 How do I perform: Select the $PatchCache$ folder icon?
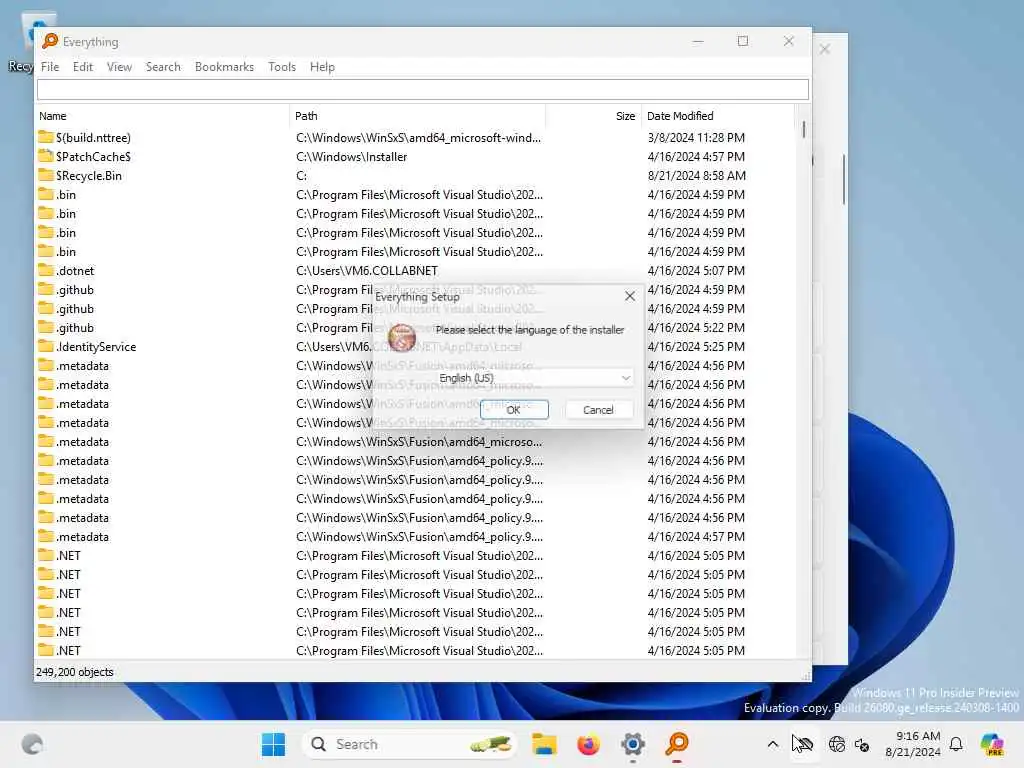point(46,156)
